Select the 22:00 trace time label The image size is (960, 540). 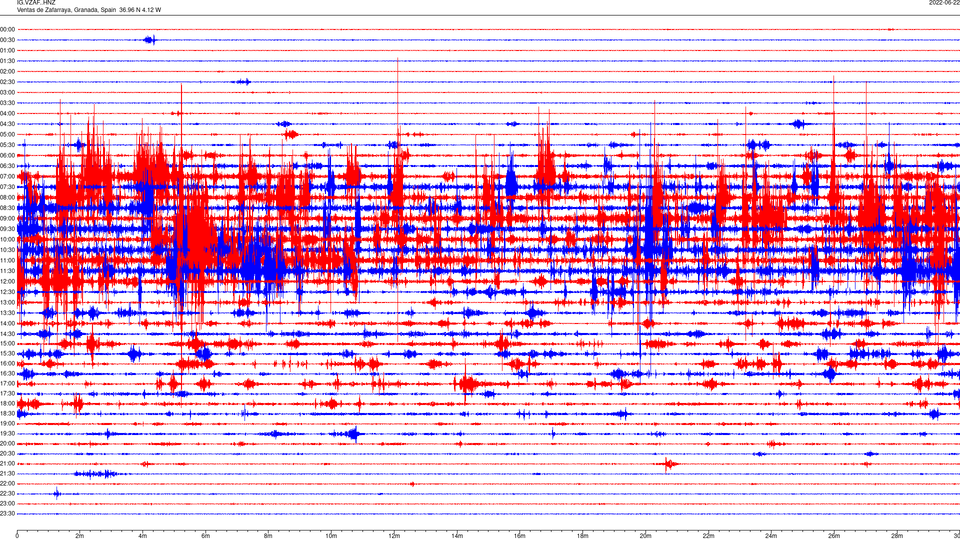7,484
